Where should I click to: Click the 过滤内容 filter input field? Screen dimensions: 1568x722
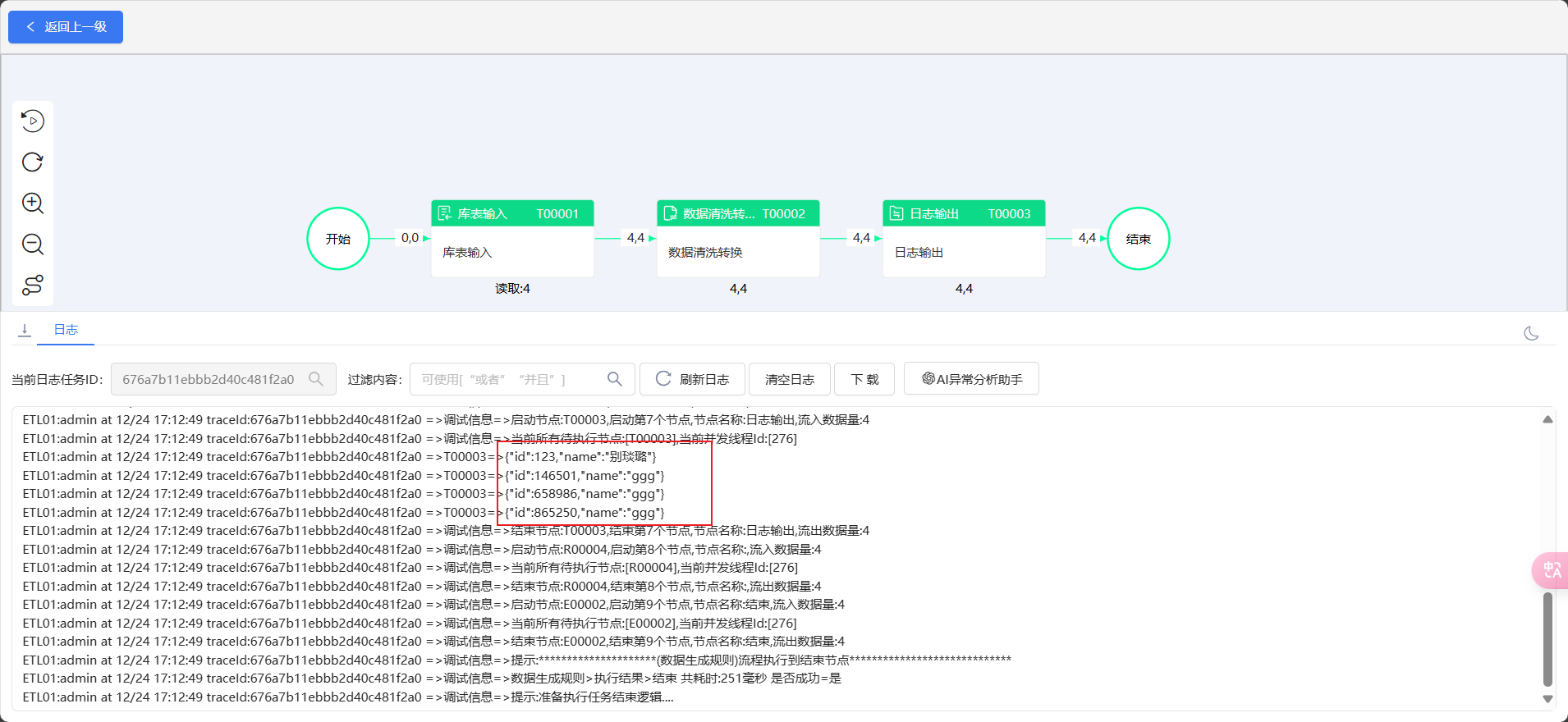[522, 379]
